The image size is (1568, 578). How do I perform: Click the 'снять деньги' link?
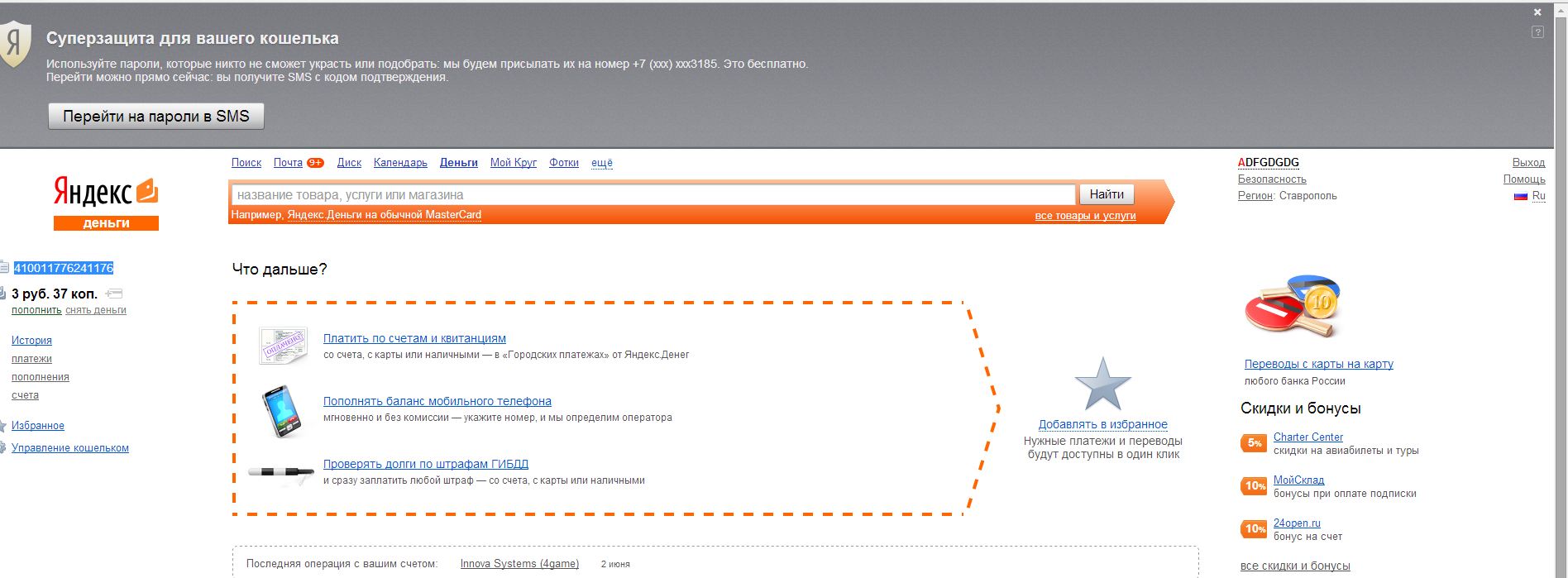[96, 310]
